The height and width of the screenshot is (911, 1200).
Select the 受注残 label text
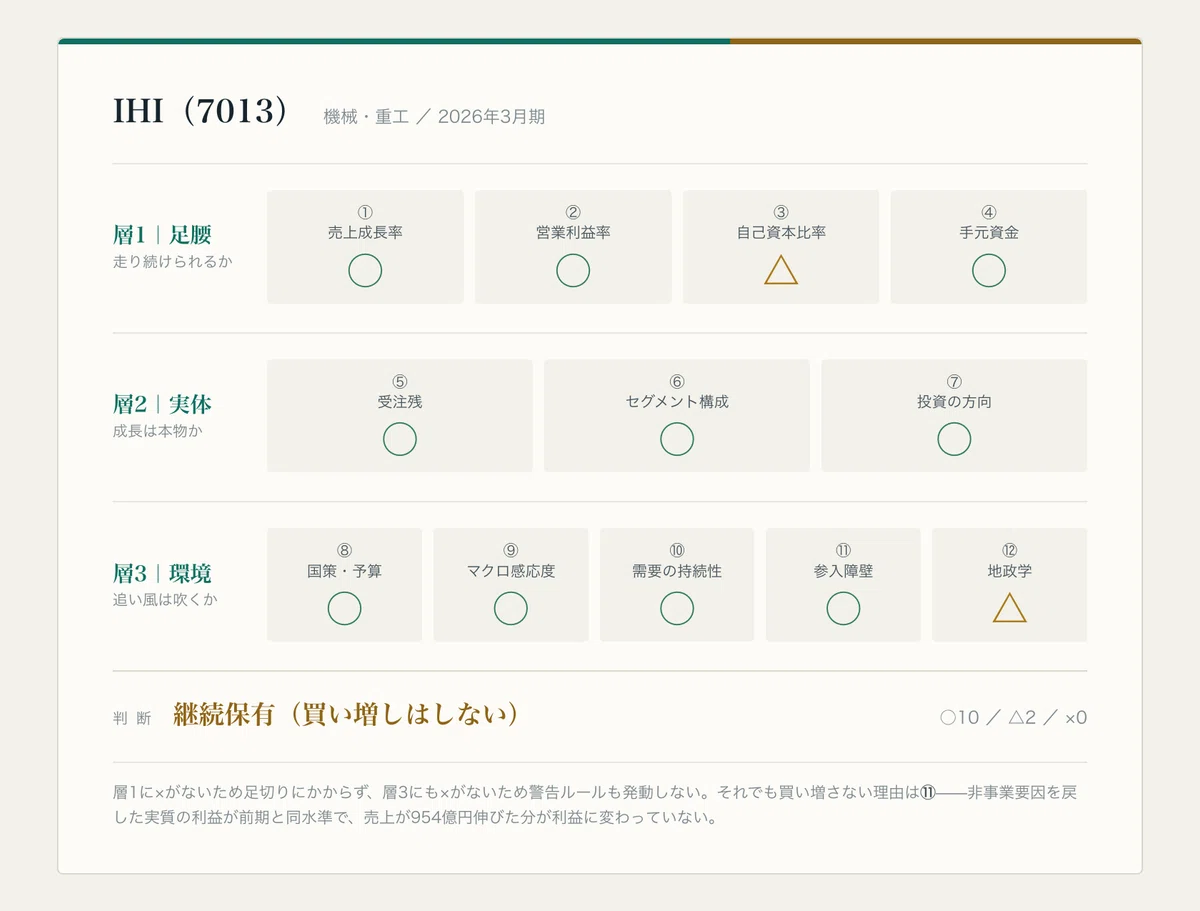pos(400,401)
